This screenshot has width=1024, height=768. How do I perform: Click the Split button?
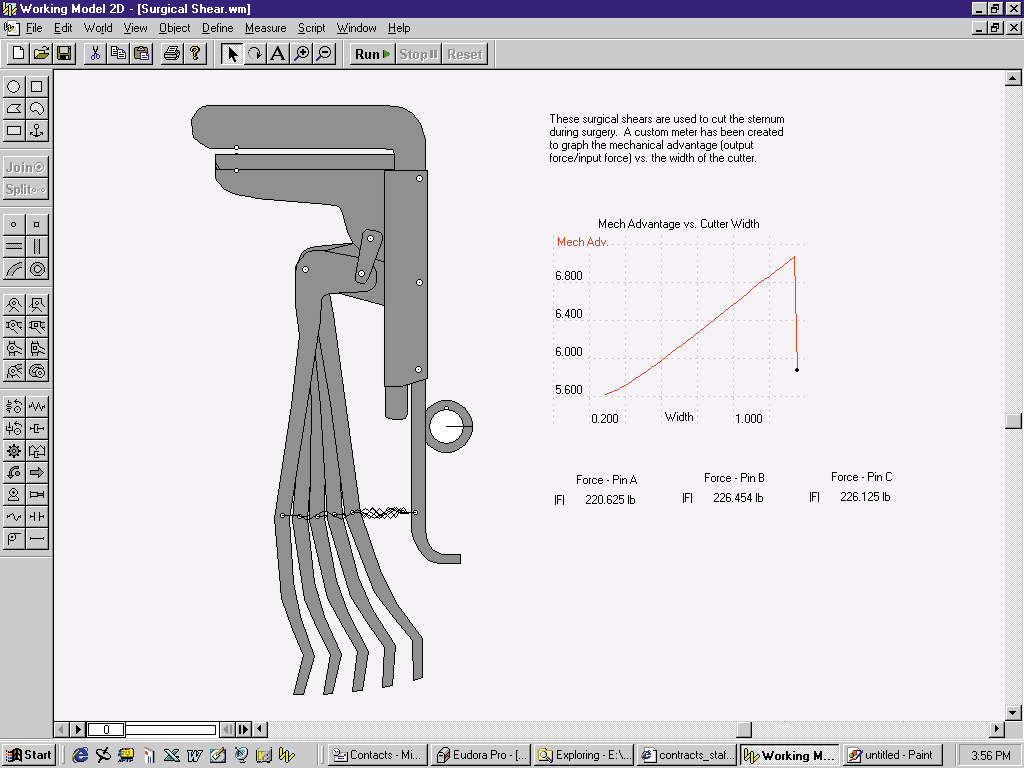click(25, 189)
